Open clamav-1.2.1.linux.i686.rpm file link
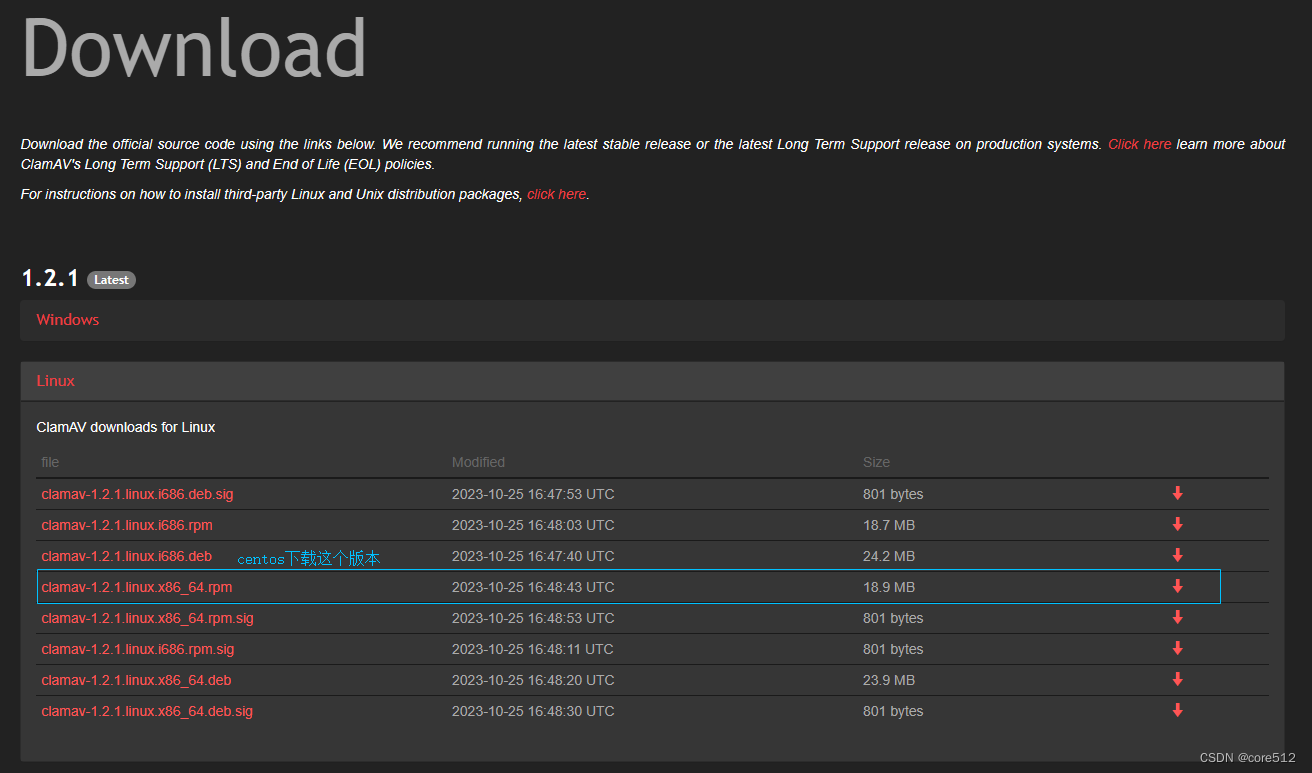The height and width of the screenshot is (773, 1312). 127,525
